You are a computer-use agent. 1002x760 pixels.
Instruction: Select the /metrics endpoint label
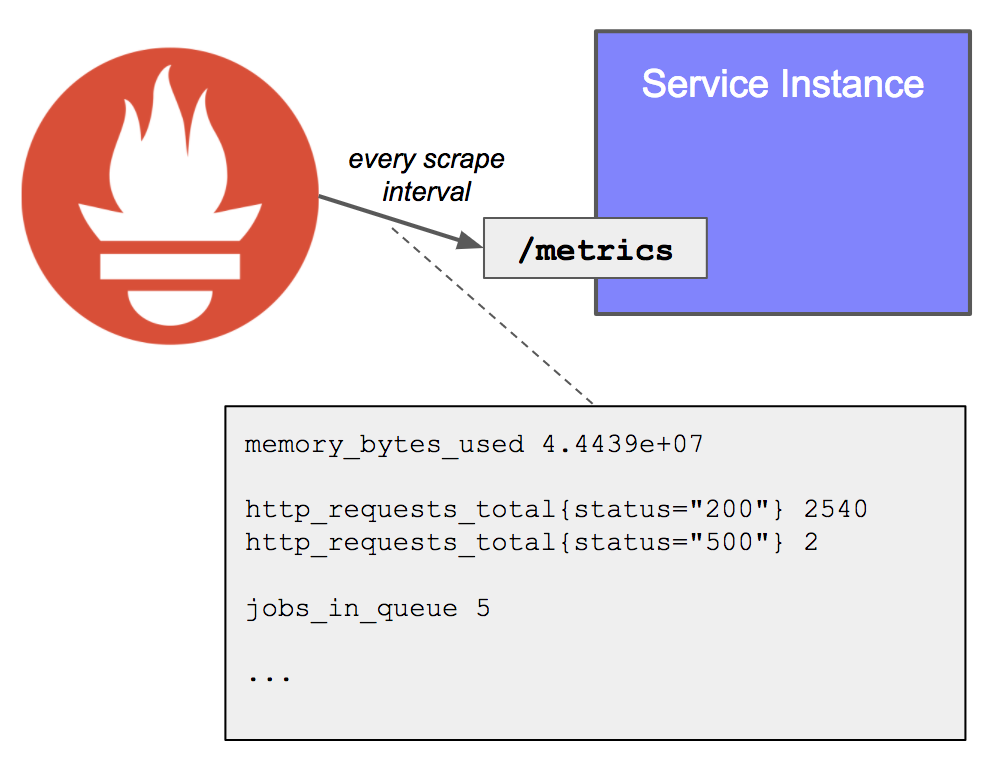(x=594, y=248)
